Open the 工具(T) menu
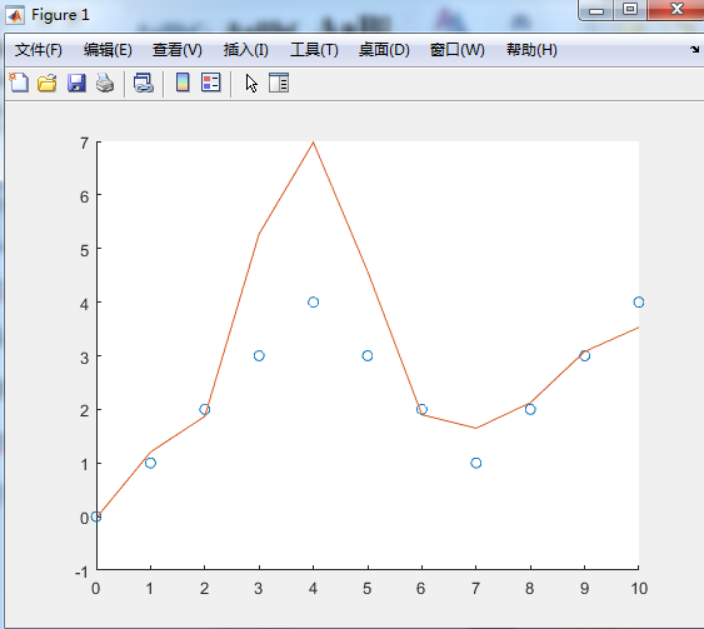The width and height of the screenshot is (704, 629). (x=314, y=50)
